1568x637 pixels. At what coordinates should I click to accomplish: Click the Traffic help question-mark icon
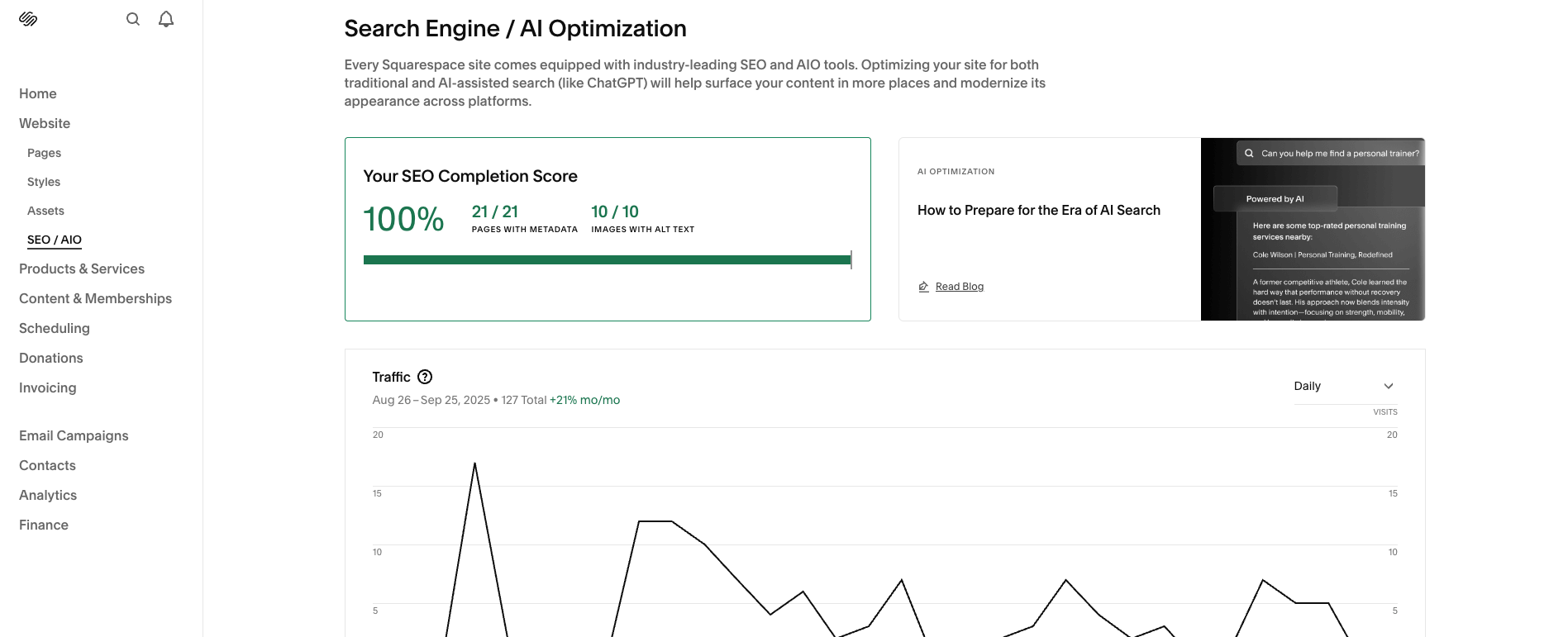425,377
